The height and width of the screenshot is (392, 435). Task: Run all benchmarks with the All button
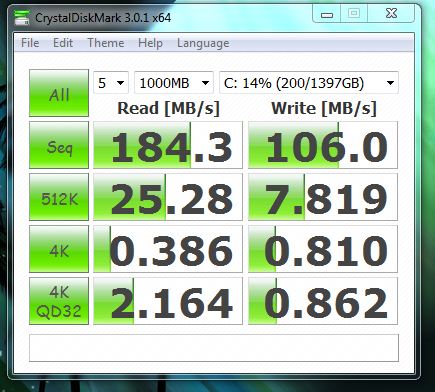point(59,93)
